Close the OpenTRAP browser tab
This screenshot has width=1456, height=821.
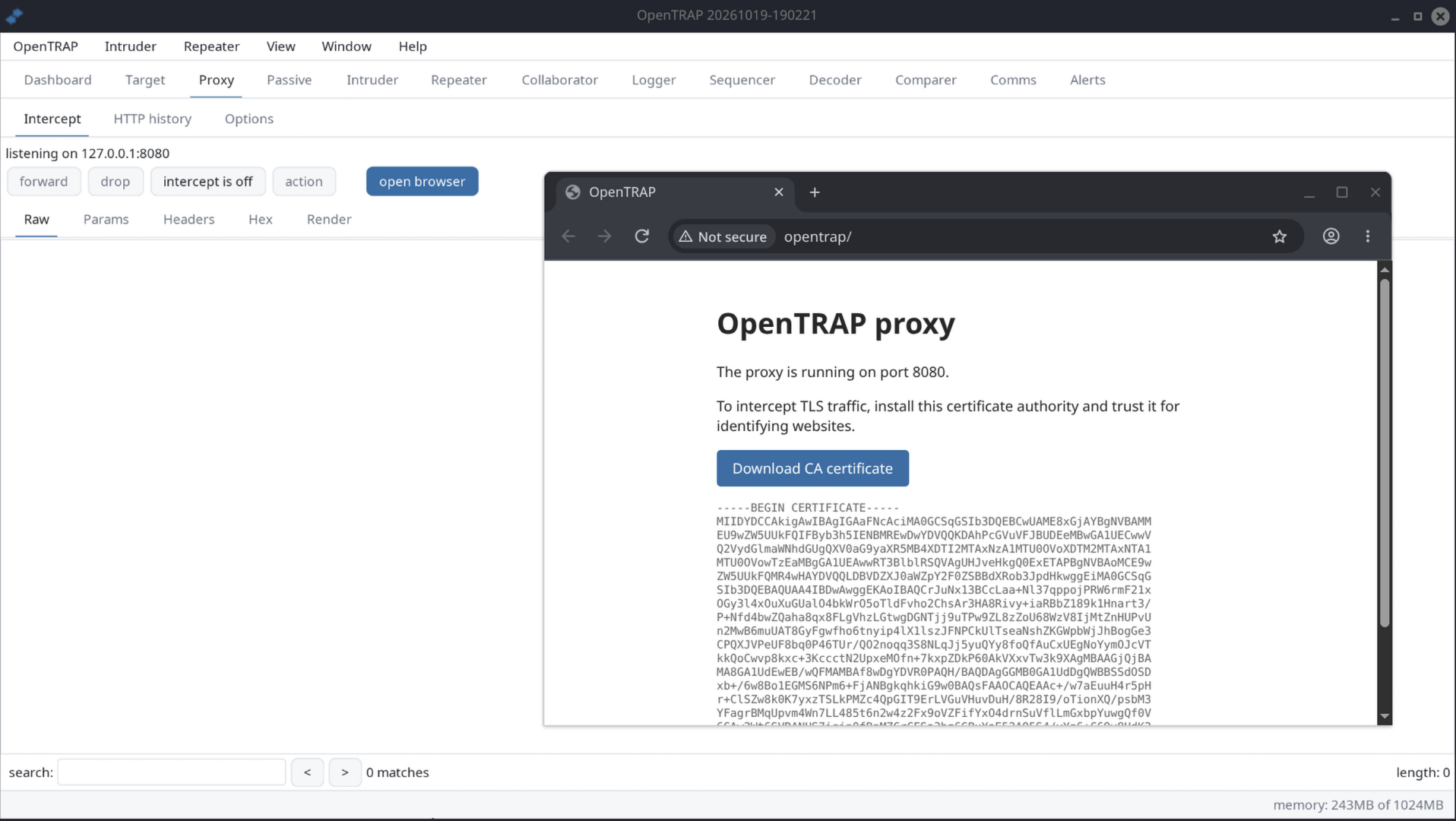pyautogui.click(x=779, y=192)
